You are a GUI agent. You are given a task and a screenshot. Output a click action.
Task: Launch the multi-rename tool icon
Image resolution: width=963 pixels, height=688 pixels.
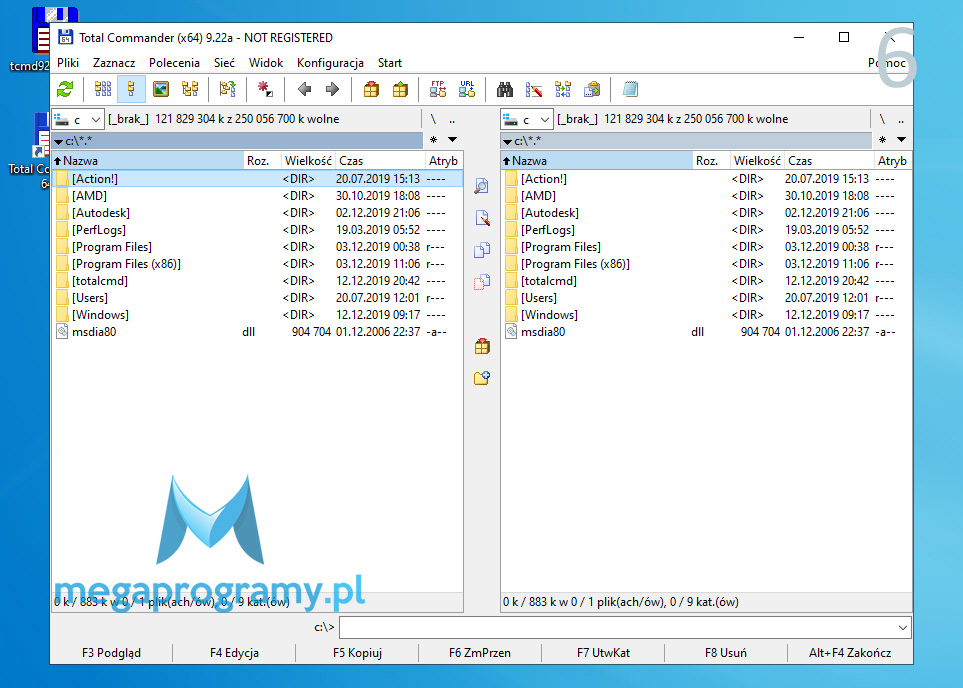click(534, 90)
